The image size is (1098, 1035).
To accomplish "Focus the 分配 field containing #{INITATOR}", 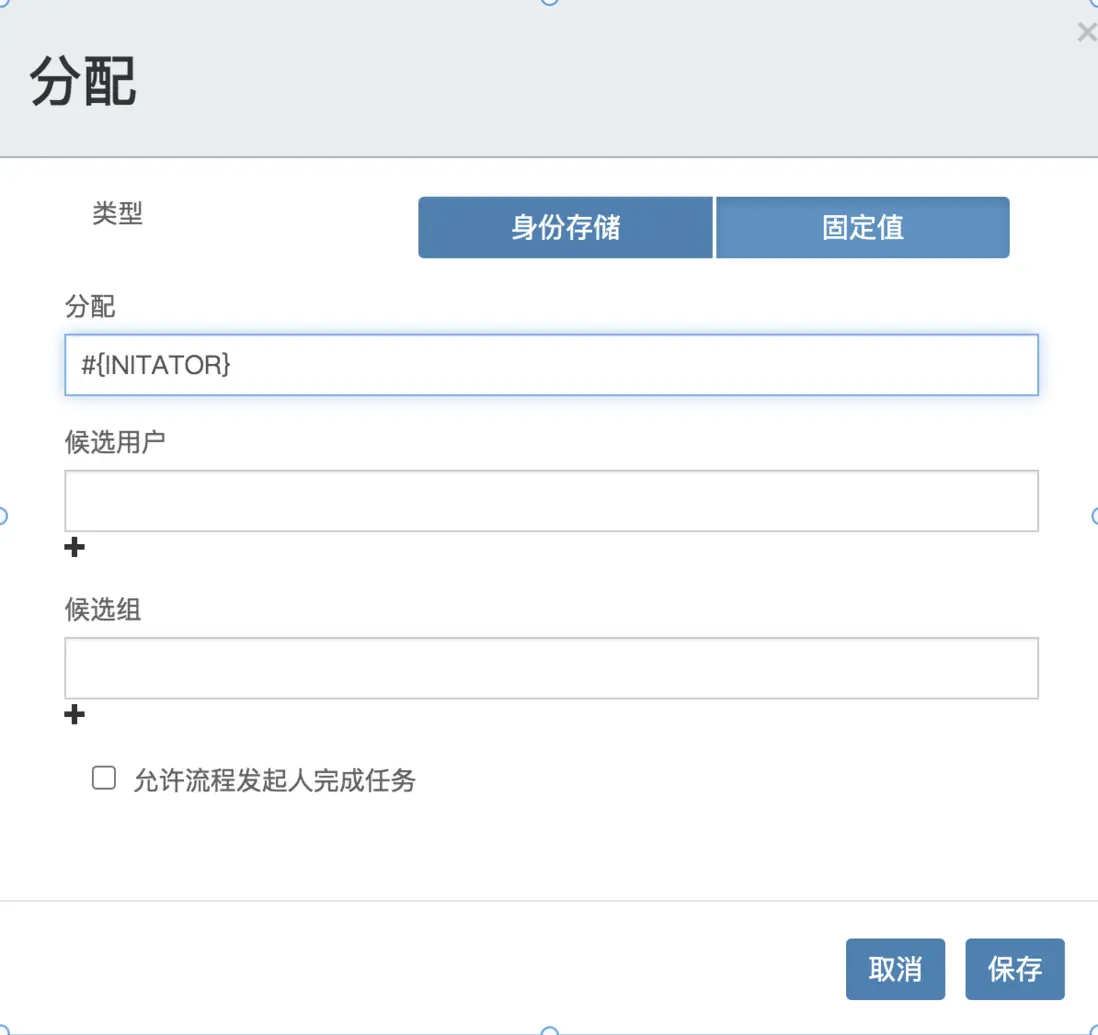I will pyautogui.click(x=551, y=365).
